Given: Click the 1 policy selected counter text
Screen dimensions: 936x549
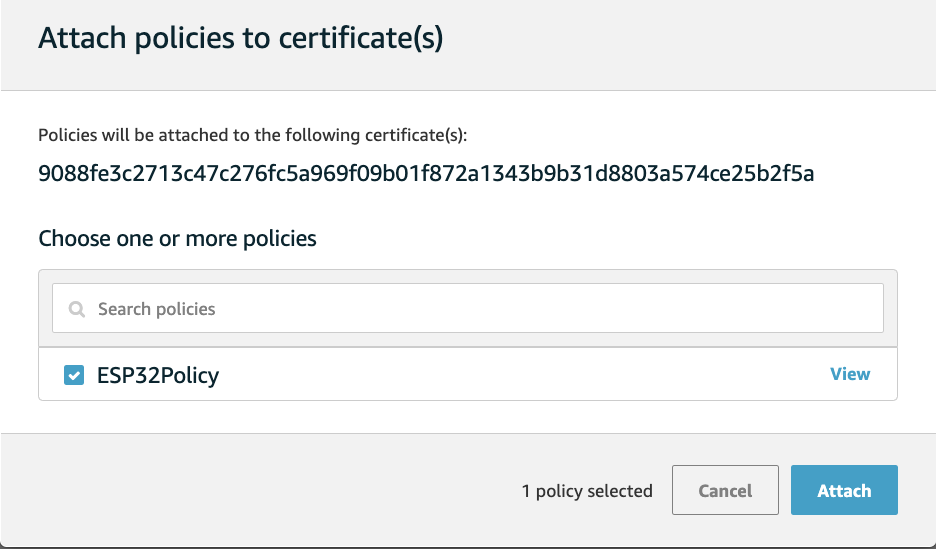Looking at the screenshot, I should pyautogui.click(x=587, y=491).
